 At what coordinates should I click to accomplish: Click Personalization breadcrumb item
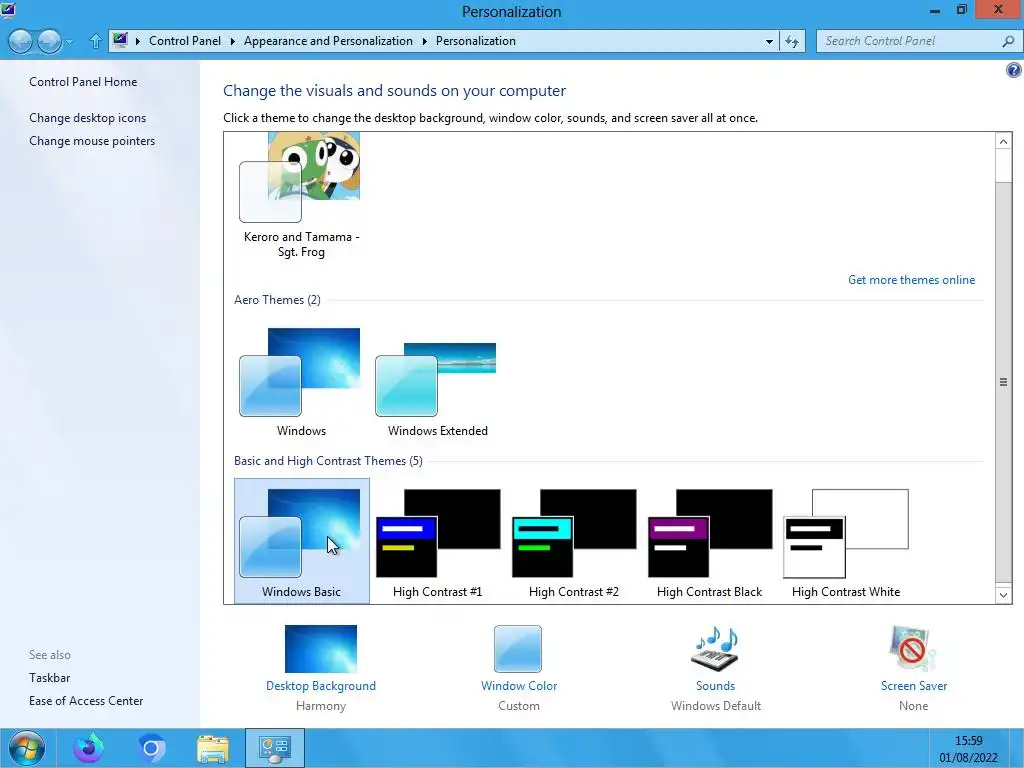click(x=475, y=40)
